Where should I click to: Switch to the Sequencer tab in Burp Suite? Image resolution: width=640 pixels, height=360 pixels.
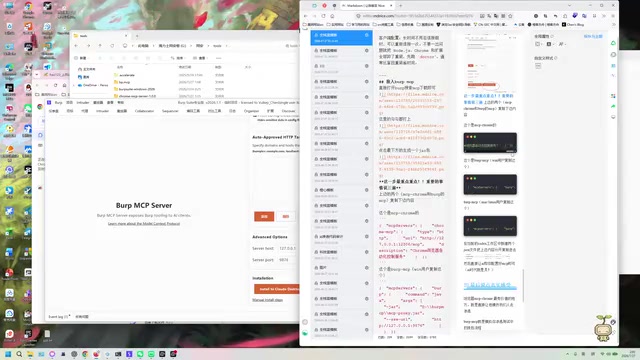(x=170, y=111)
